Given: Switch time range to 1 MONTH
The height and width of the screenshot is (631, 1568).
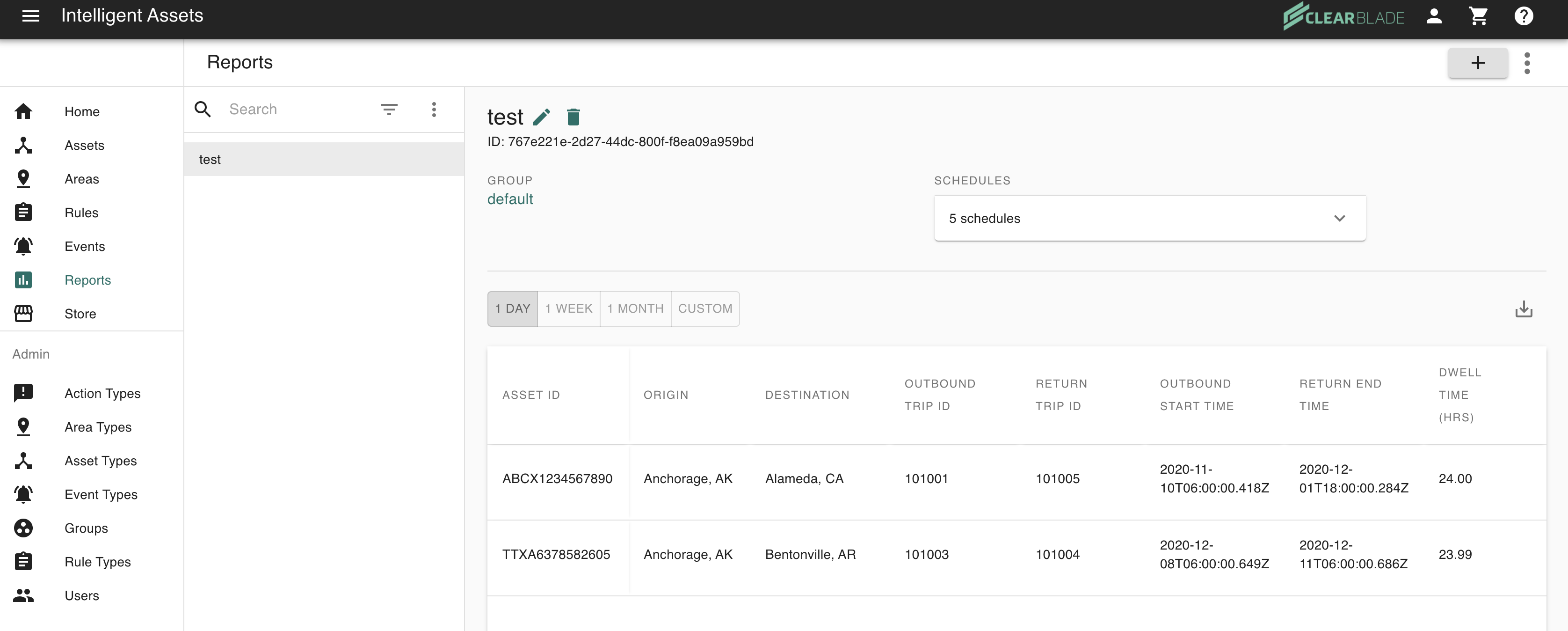Looking at the screenshot, I should (x=635, y=309).
